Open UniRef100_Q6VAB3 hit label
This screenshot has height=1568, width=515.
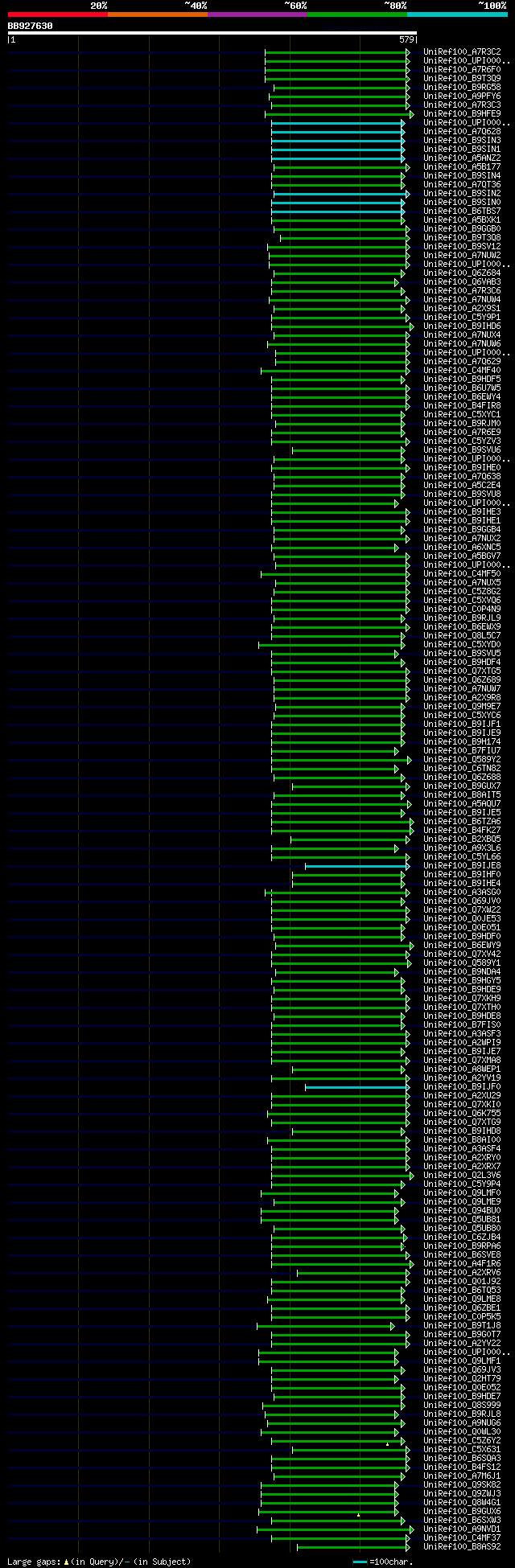tap(462, 282)
